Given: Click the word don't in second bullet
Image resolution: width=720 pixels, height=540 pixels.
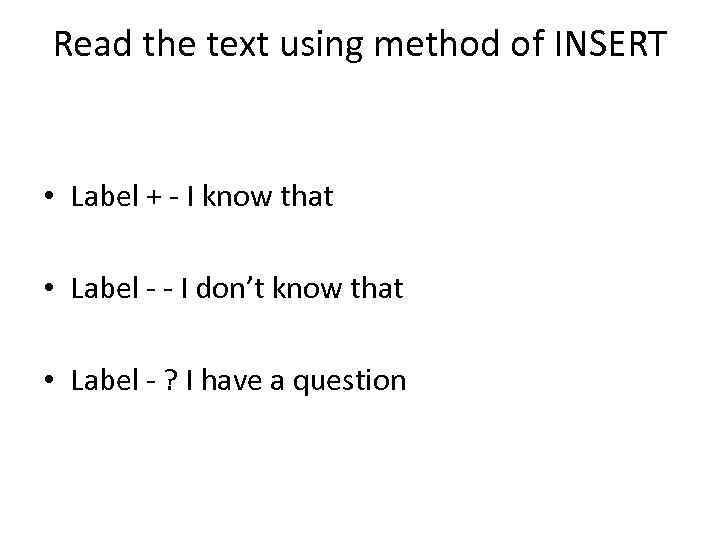Looking at the screenshot, I should click(234, 289).
